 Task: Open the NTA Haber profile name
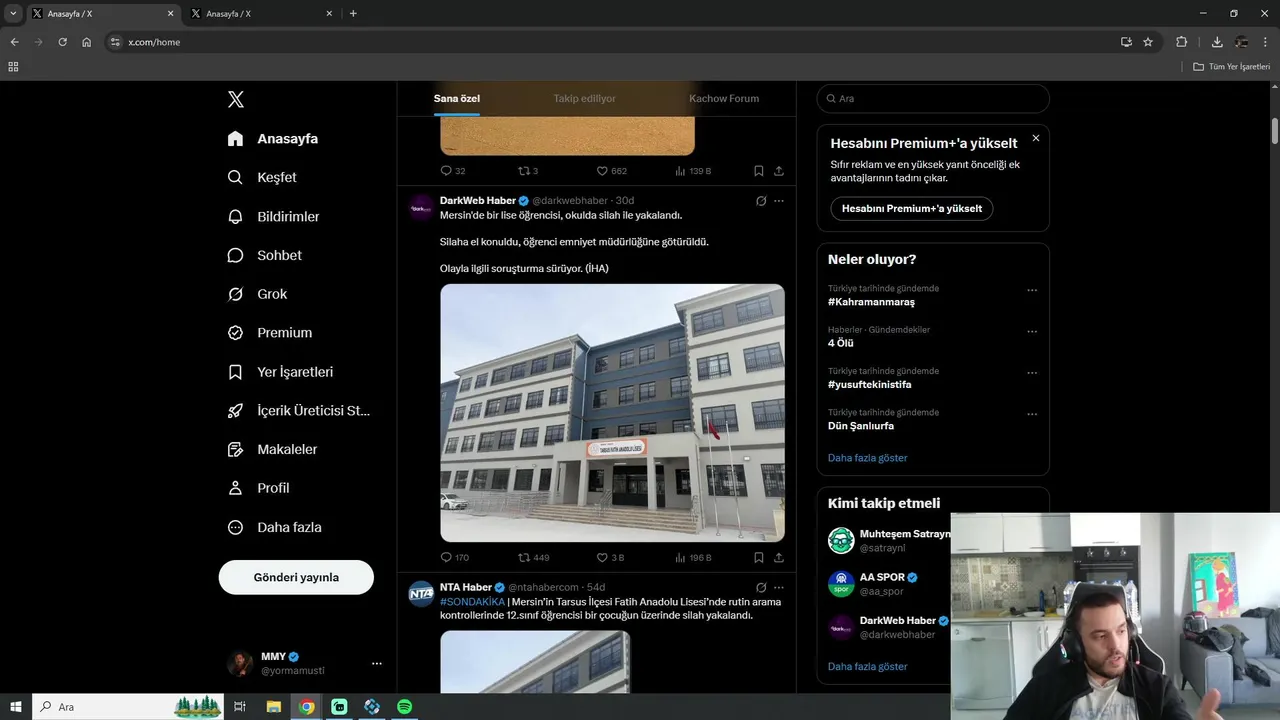[x=466, y=587]
